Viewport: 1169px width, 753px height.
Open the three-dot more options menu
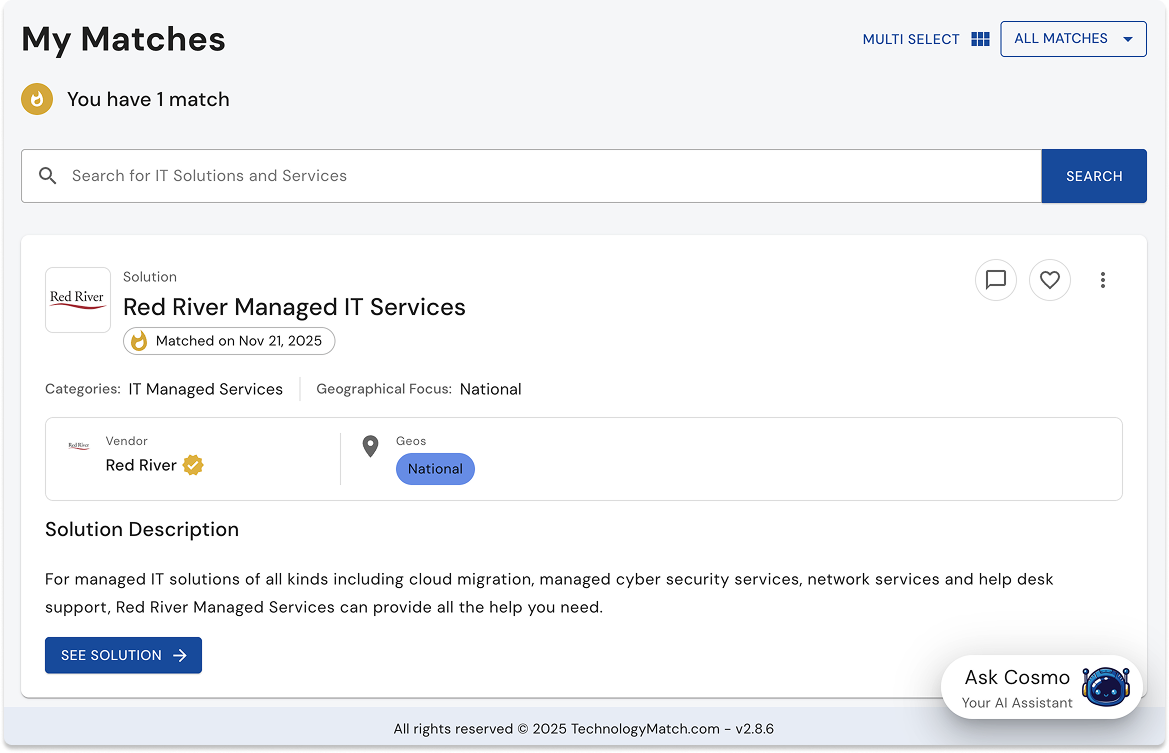[1103, 280]
